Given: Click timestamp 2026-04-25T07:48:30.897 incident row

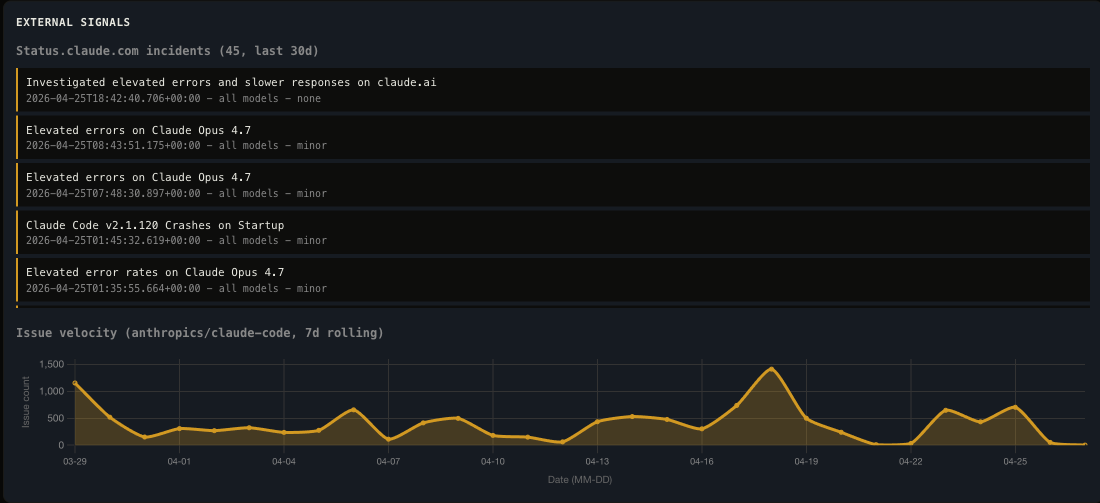Looking at the screenshot, I should click(553, 185).
